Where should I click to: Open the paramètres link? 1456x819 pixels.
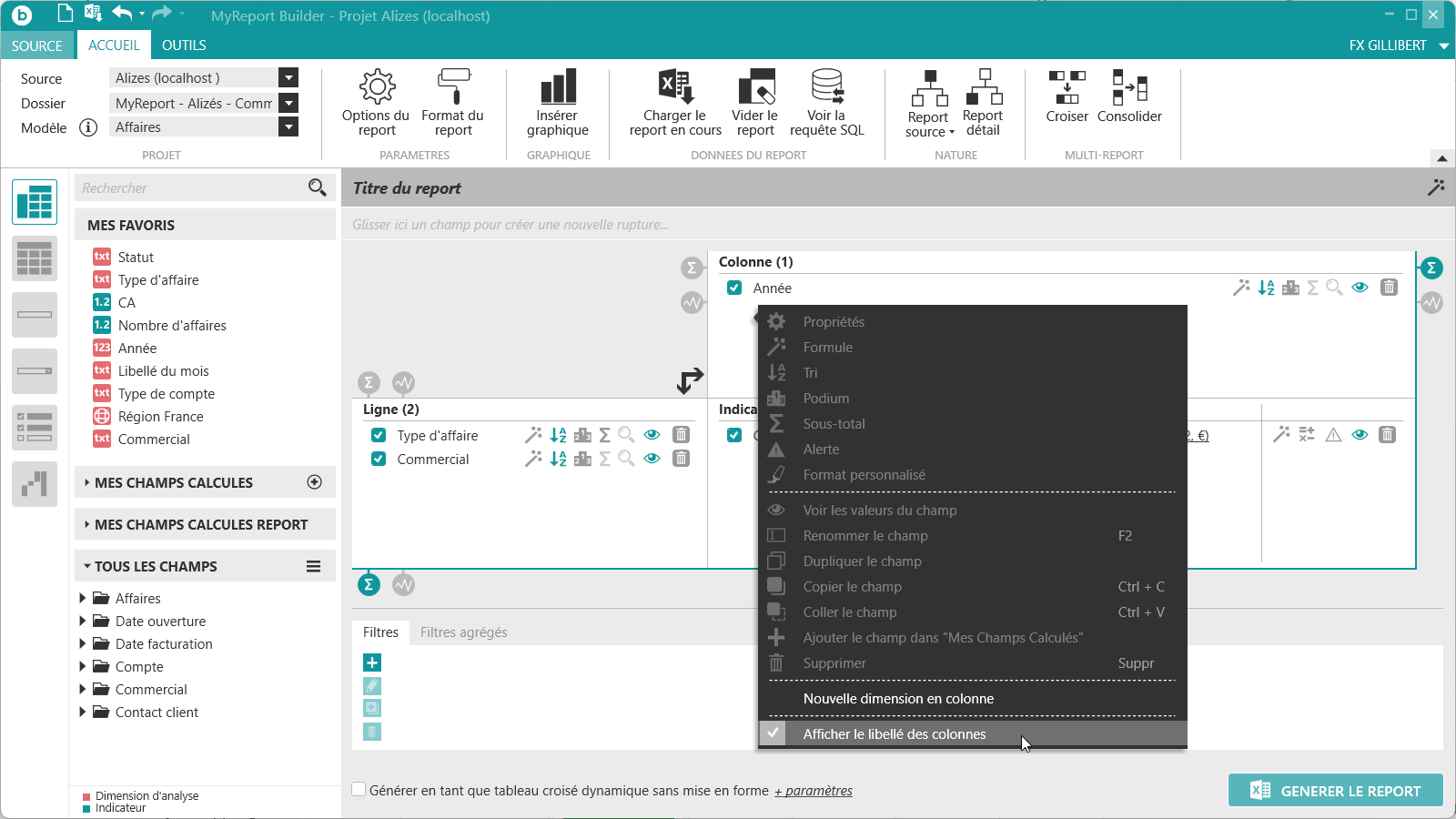click(814, 791)
